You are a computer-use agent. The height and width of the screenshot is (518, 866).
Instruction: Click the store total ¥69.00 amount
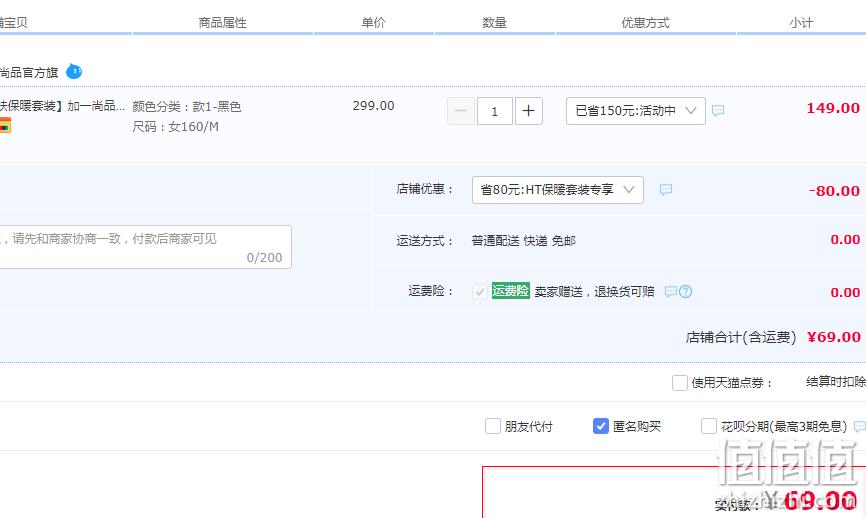[833, 337]
